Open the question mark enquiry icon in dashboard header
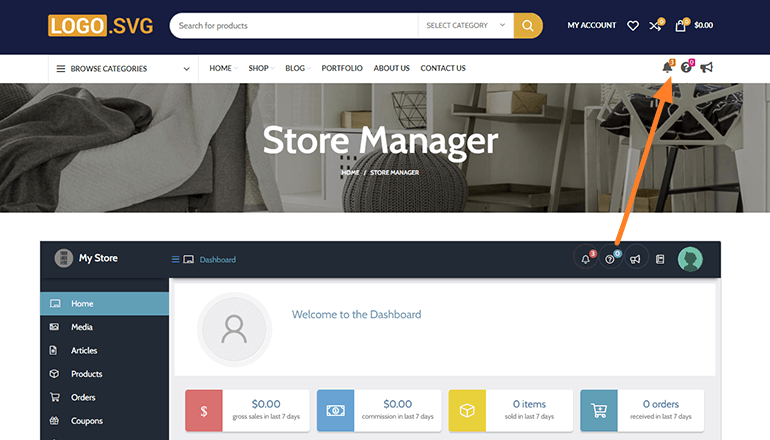770x440 pixels. pos(610,259)
